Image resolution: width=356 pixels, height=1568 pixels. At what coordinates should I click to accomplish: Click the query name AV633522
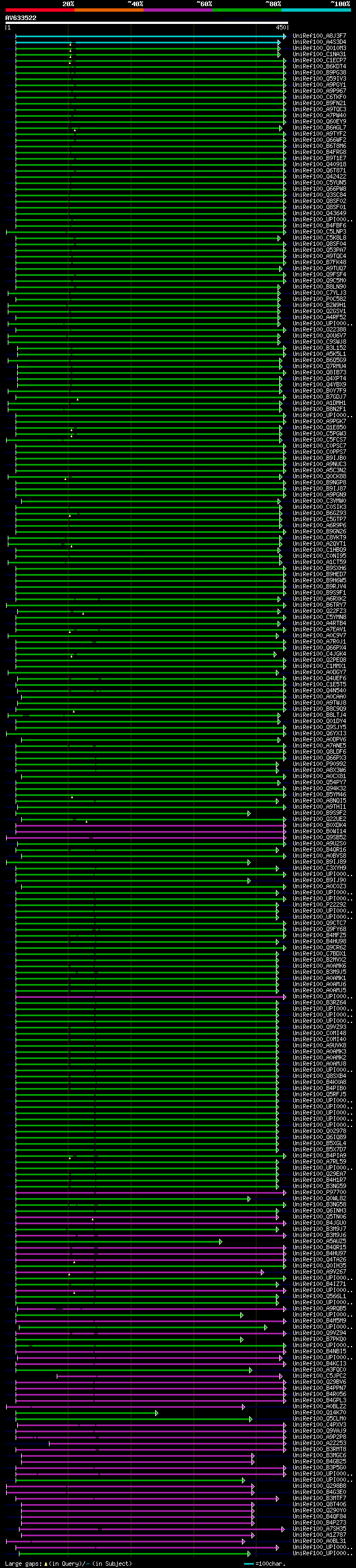[x=21, y=18]
